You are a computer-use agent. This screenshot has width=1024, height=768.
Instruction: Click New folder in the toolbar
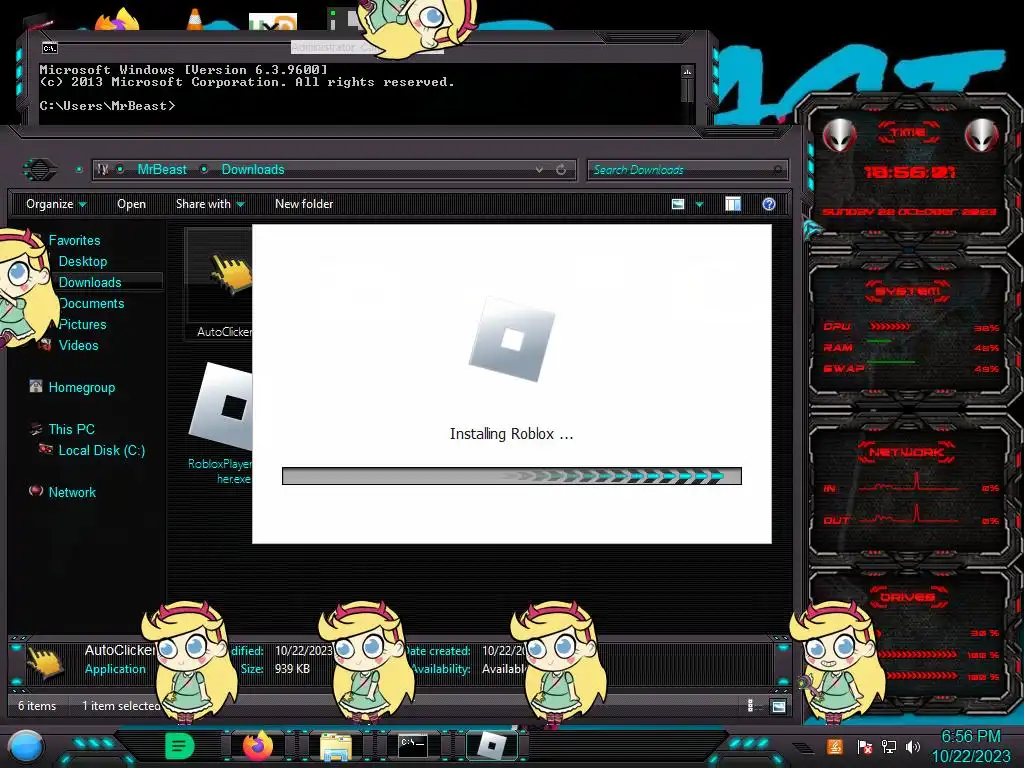point(304,204)
